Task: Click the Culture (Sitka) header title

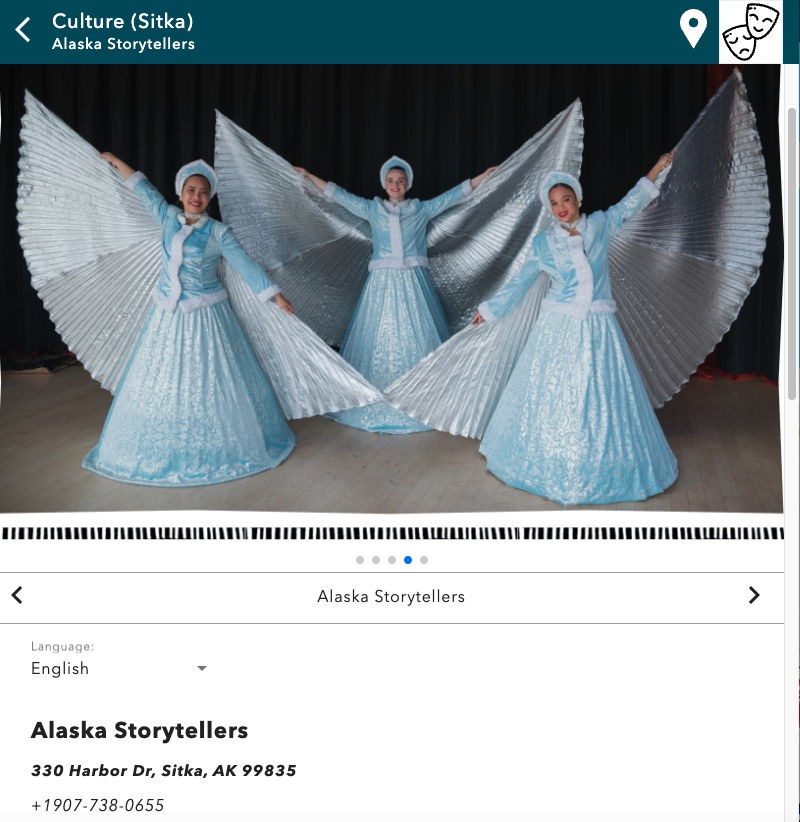Action: 123,21
